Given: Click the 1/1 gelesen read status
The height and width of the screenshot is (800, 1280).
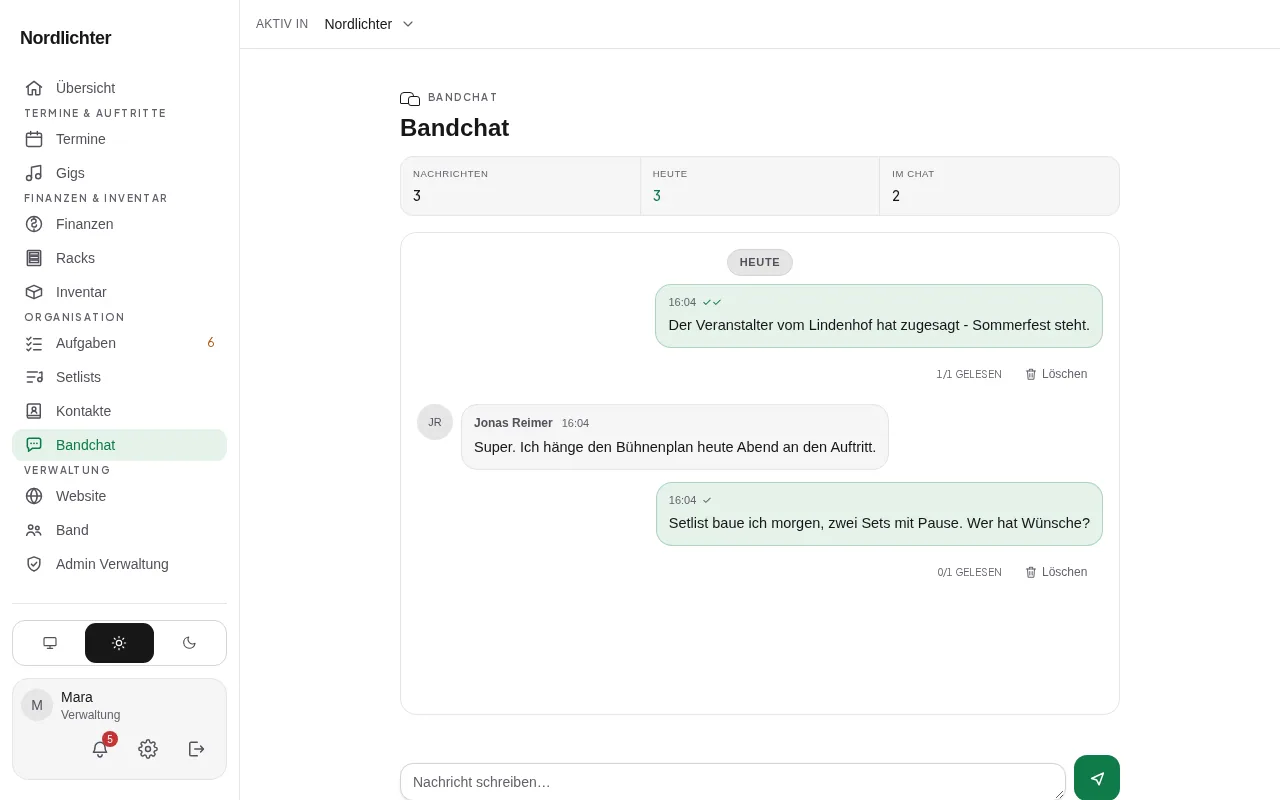Looking at the screenshot, I should pyautogui.click(x=969, y=374).
